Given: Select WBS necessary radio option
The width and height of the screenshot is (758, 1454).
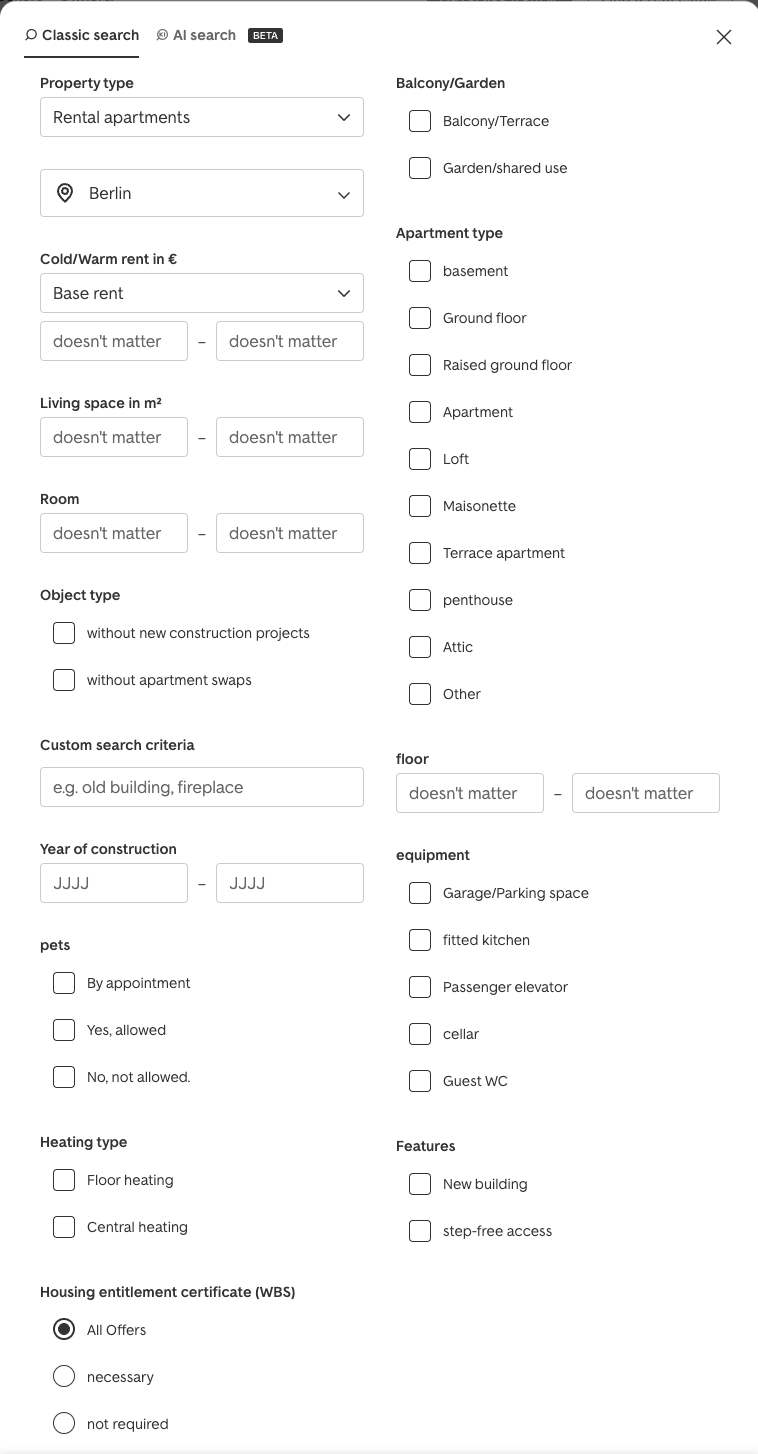Looking at the screenshot, I should coord(64,1377).
